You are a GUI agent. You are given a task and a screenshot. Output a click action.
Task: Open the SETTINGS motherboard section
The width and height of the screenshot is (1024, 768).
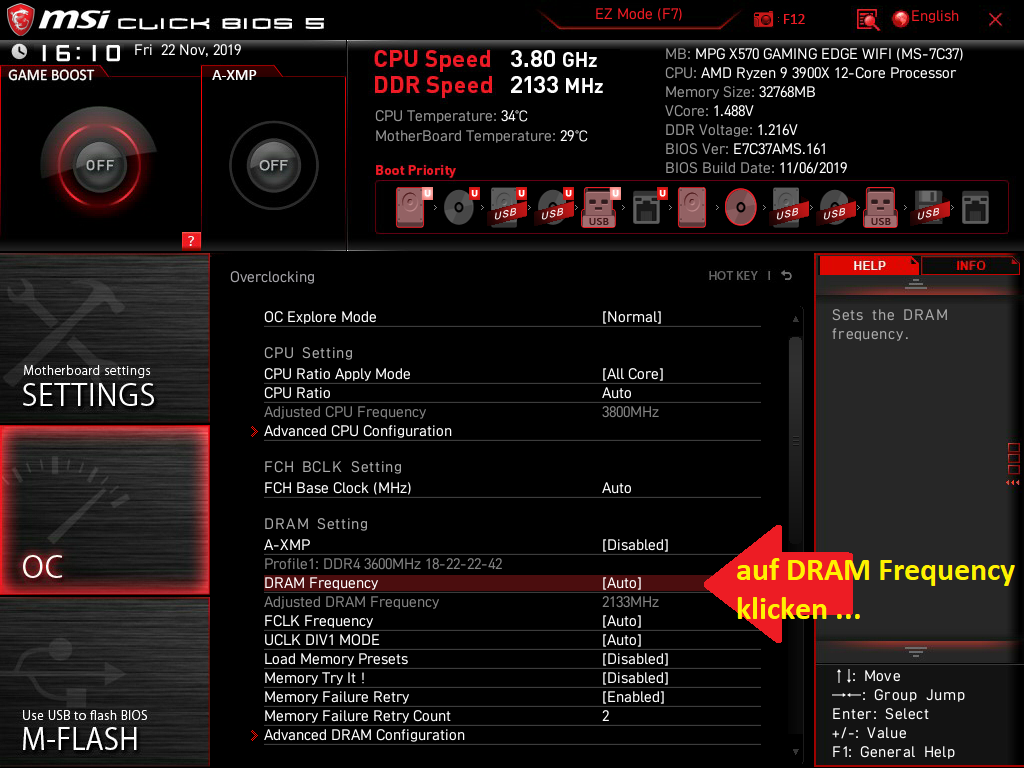[104, 338]
